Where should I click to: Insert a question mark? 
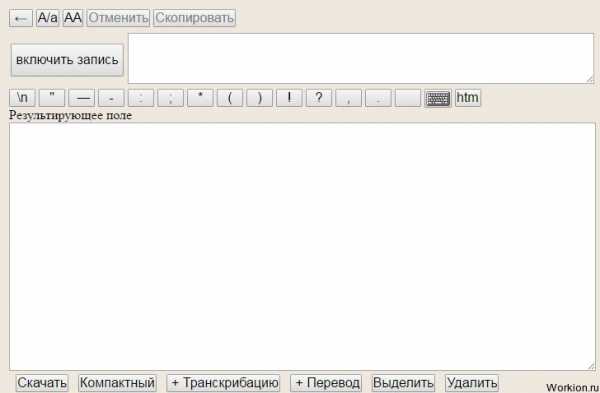click(x=319, y=98)
